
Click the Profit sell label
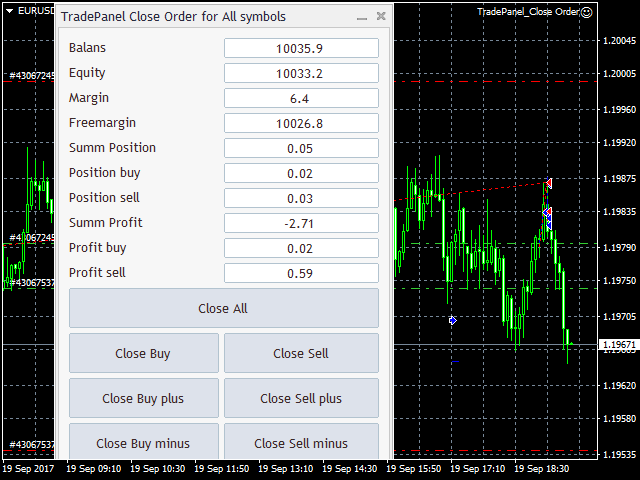tap(97, 273)
